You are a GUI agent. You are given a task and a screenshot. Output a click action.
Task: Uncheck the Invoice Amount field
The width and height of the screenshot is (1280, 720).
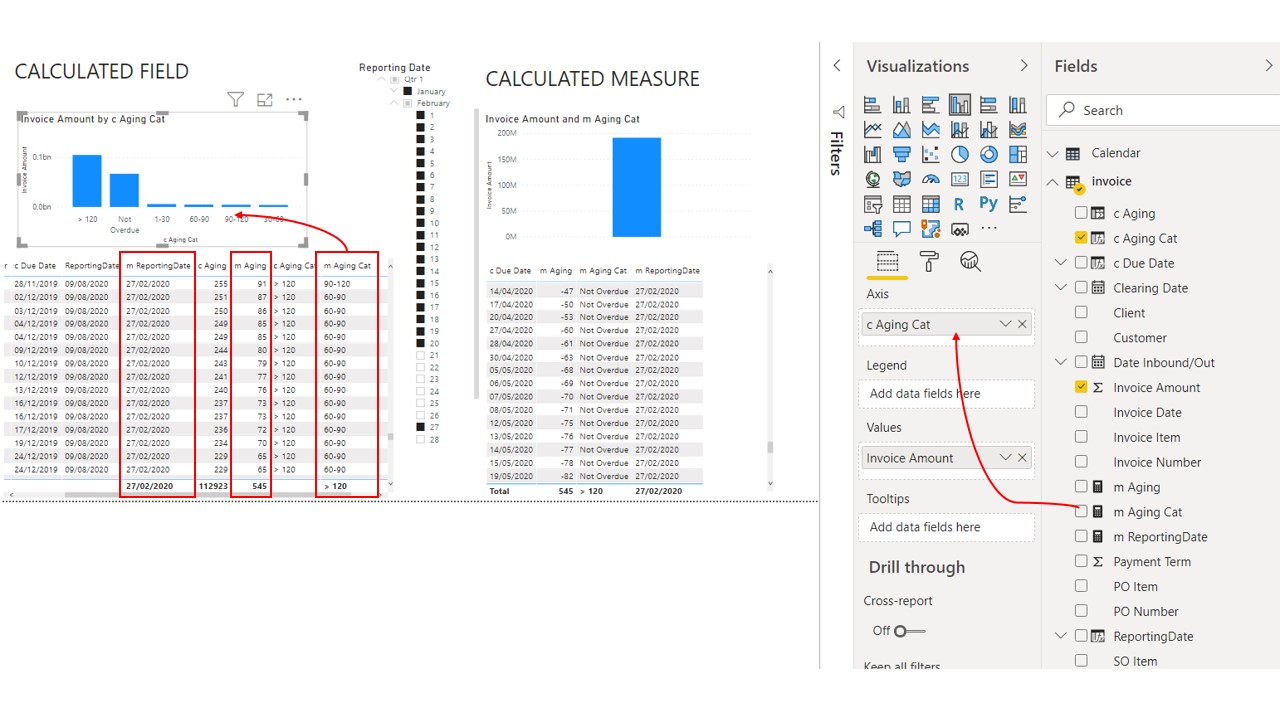[1081, 387]
